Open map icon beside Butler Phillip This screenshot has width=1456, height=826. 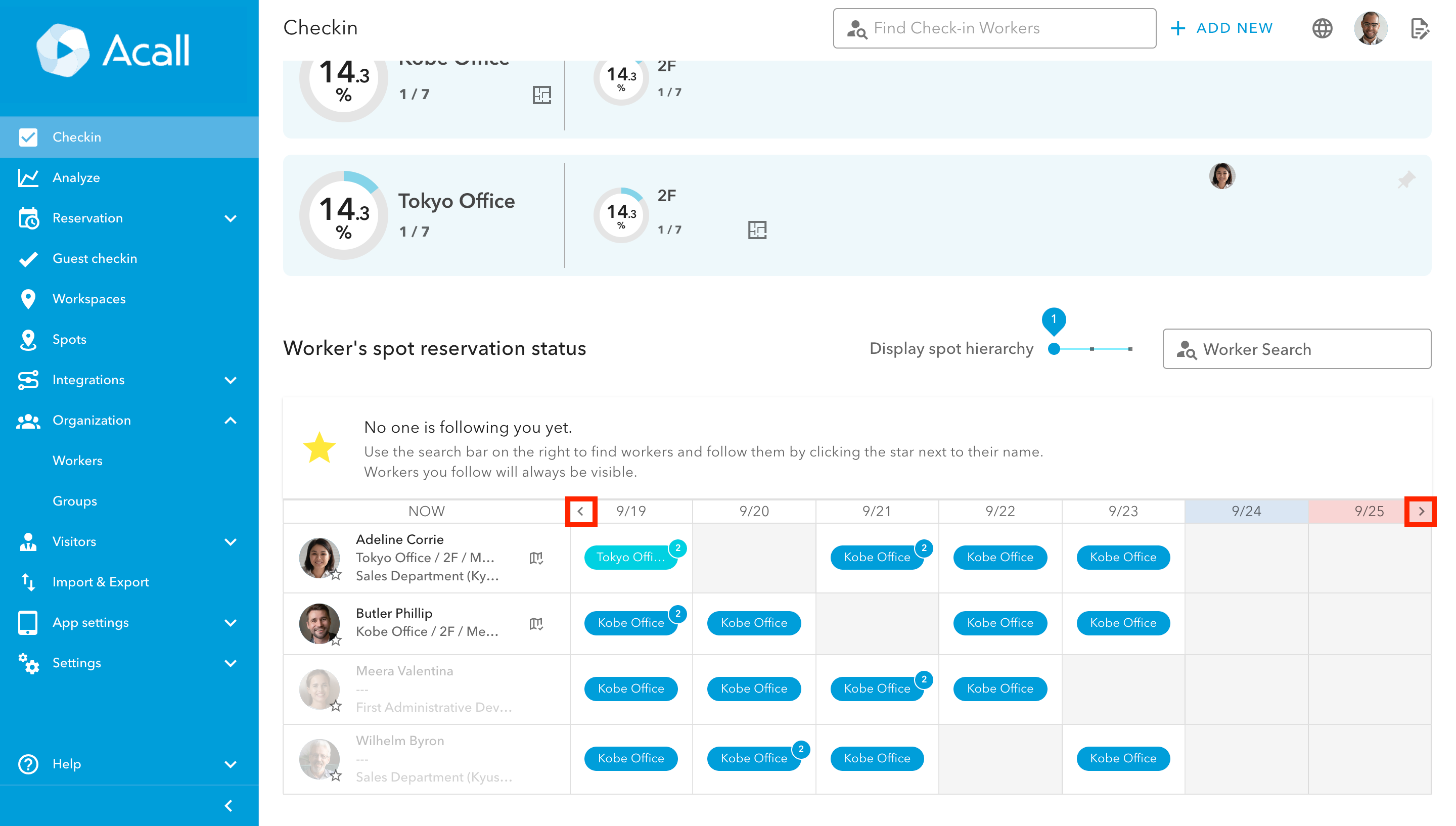536,624
